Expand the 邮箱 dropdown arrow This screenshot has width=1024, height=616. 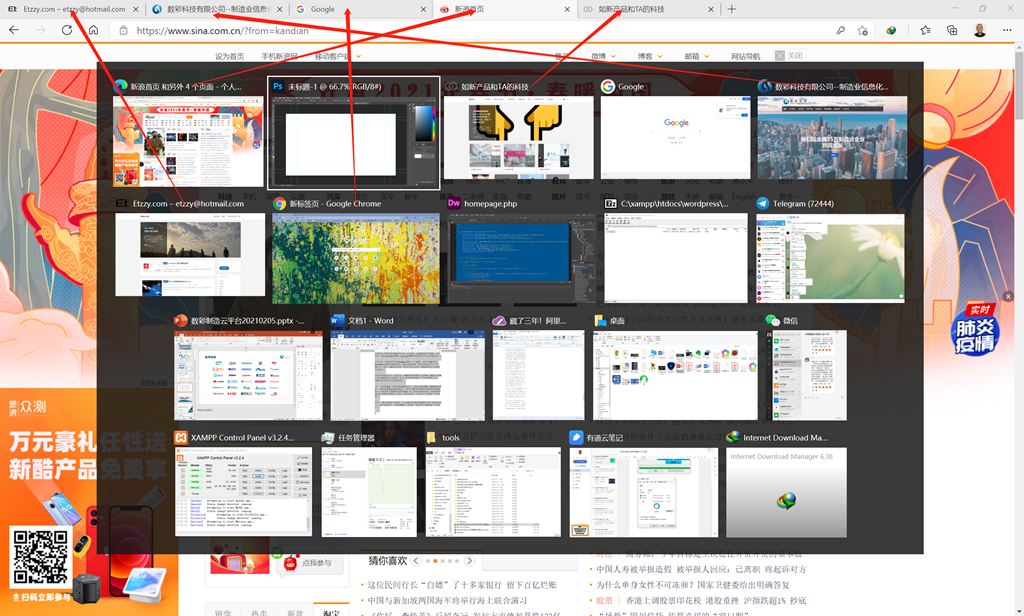(706, 56)
